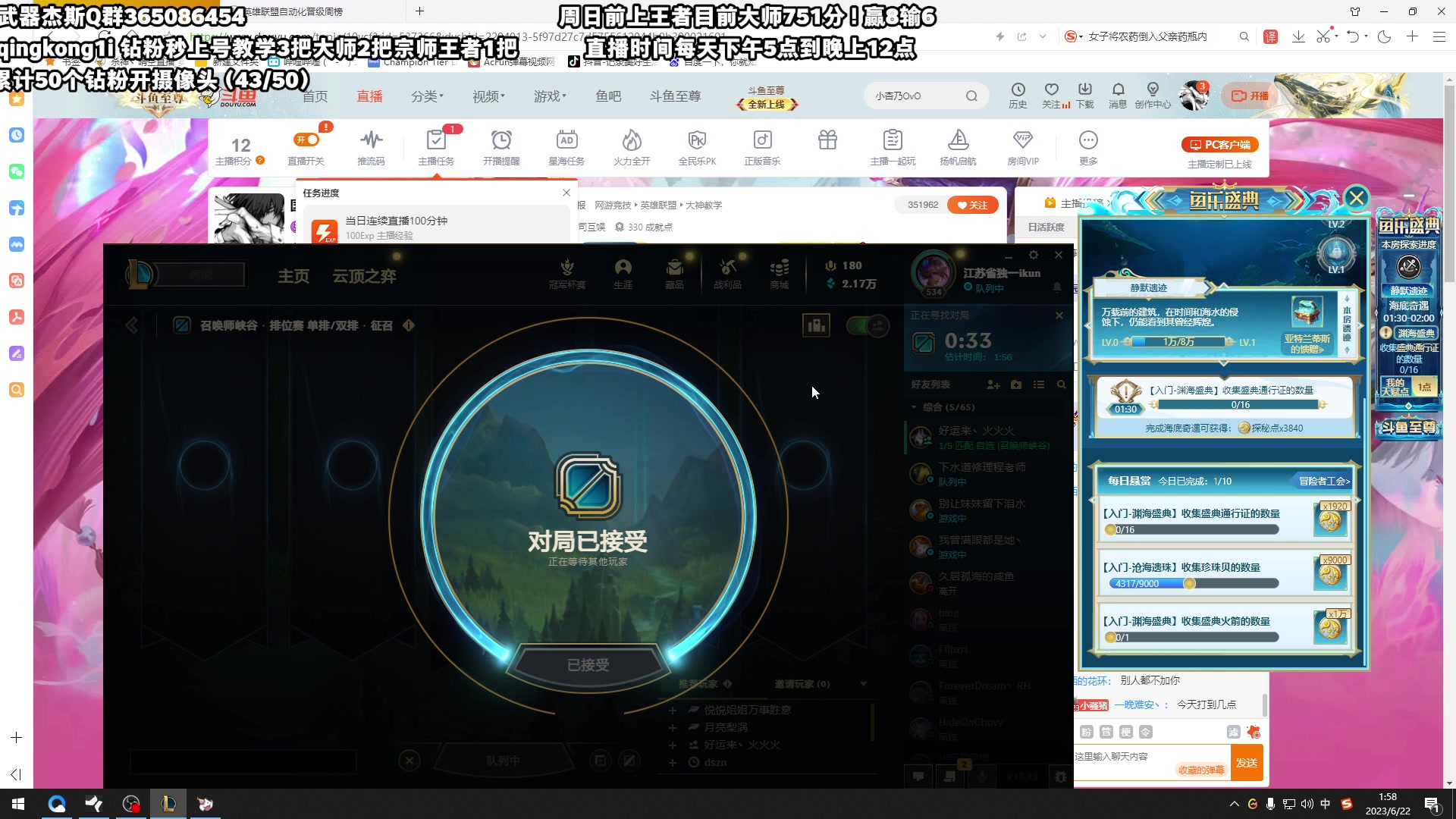The image size is (1456, 819).
Task: Click the 收藏的弹幕 button
Action: 1200,770
